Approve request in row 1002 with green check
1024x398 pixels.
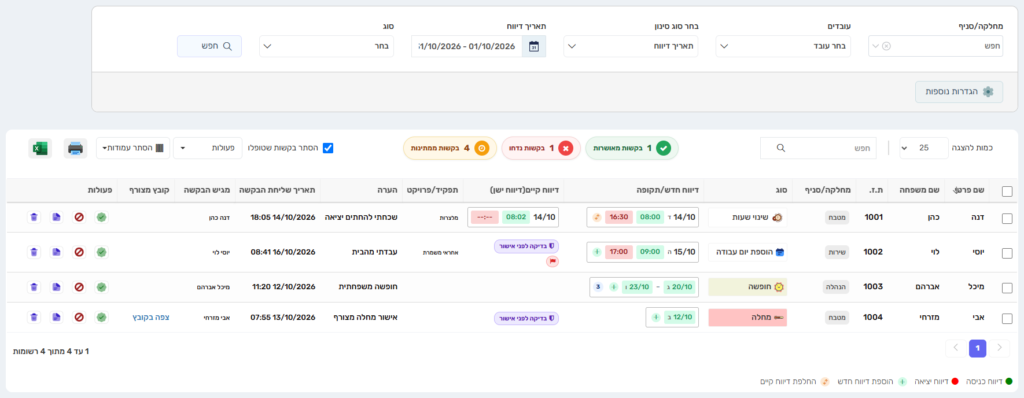(101, 252)
